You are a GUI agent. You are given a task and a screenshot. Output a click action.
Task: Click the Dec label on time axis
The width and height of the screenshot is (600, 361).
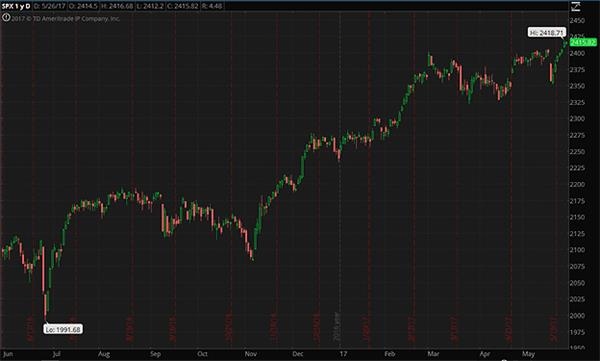298,354
